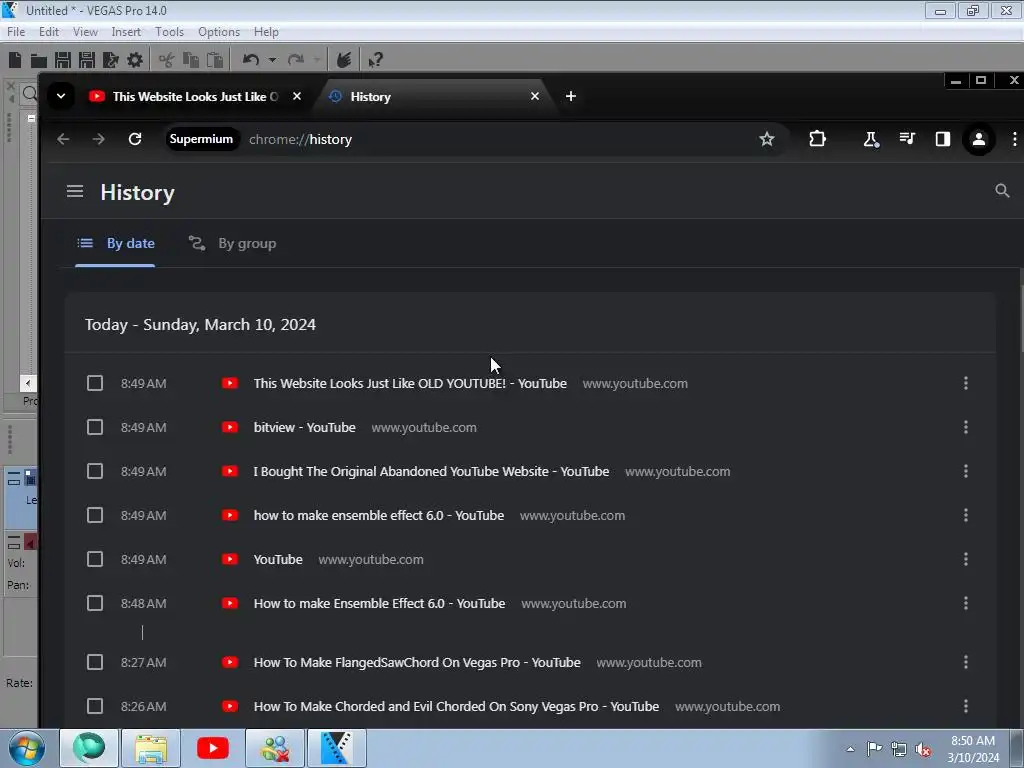1024x768 pixels.
Task: Open the browser tab search dropdown
Action: tap(61, 97)
